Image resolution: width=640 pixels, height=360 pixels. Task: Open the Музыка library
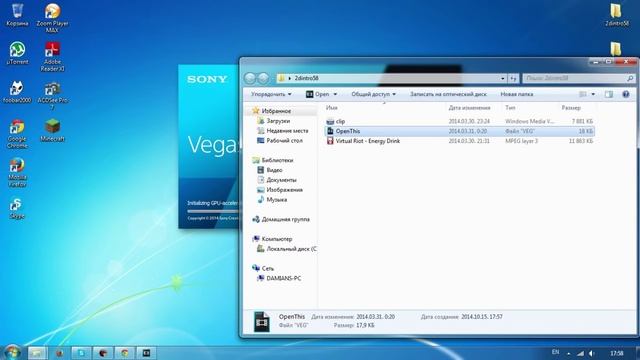tap(277, 200)
